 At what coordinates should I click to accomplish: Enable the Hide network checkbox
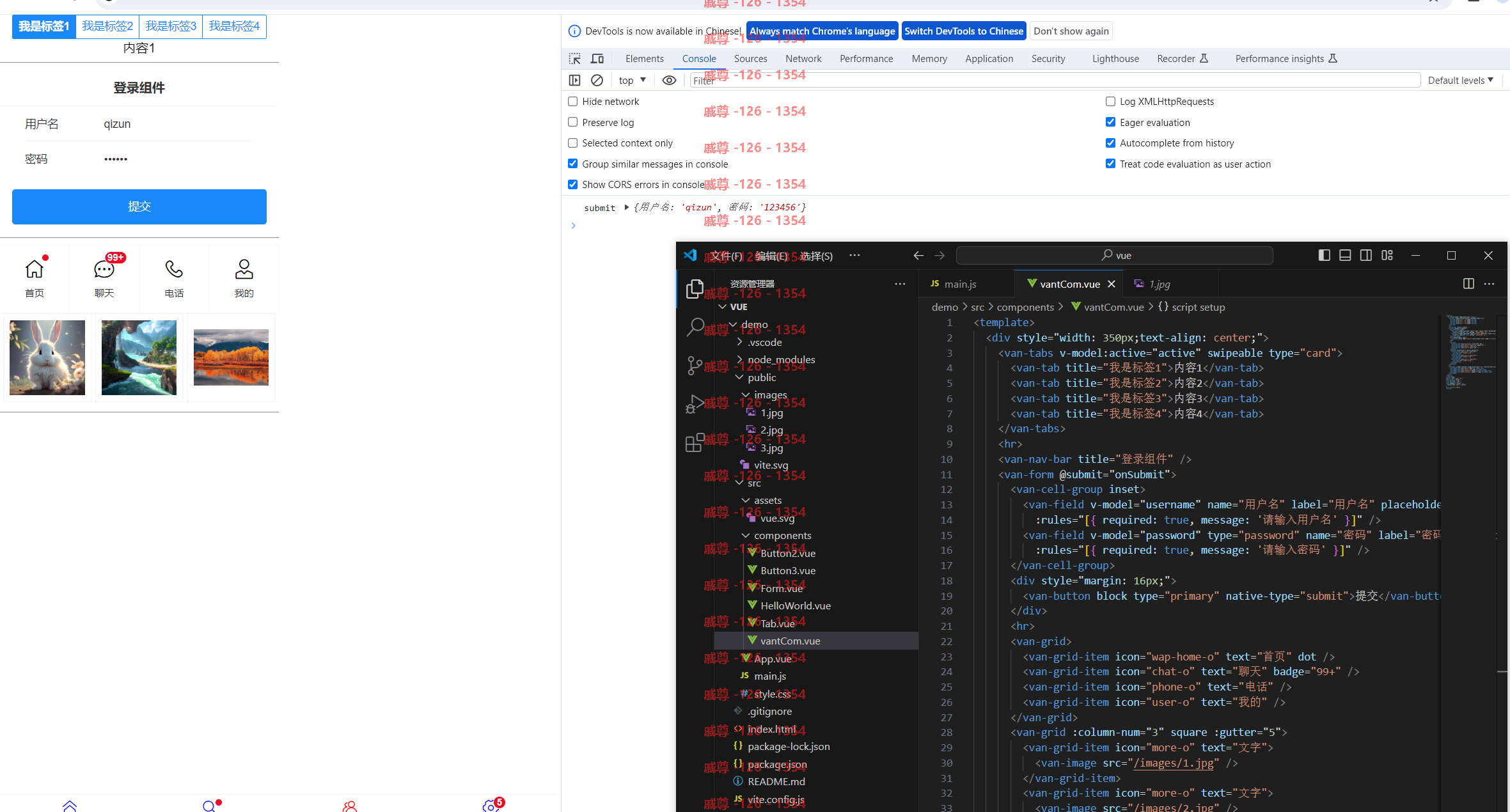573,101
